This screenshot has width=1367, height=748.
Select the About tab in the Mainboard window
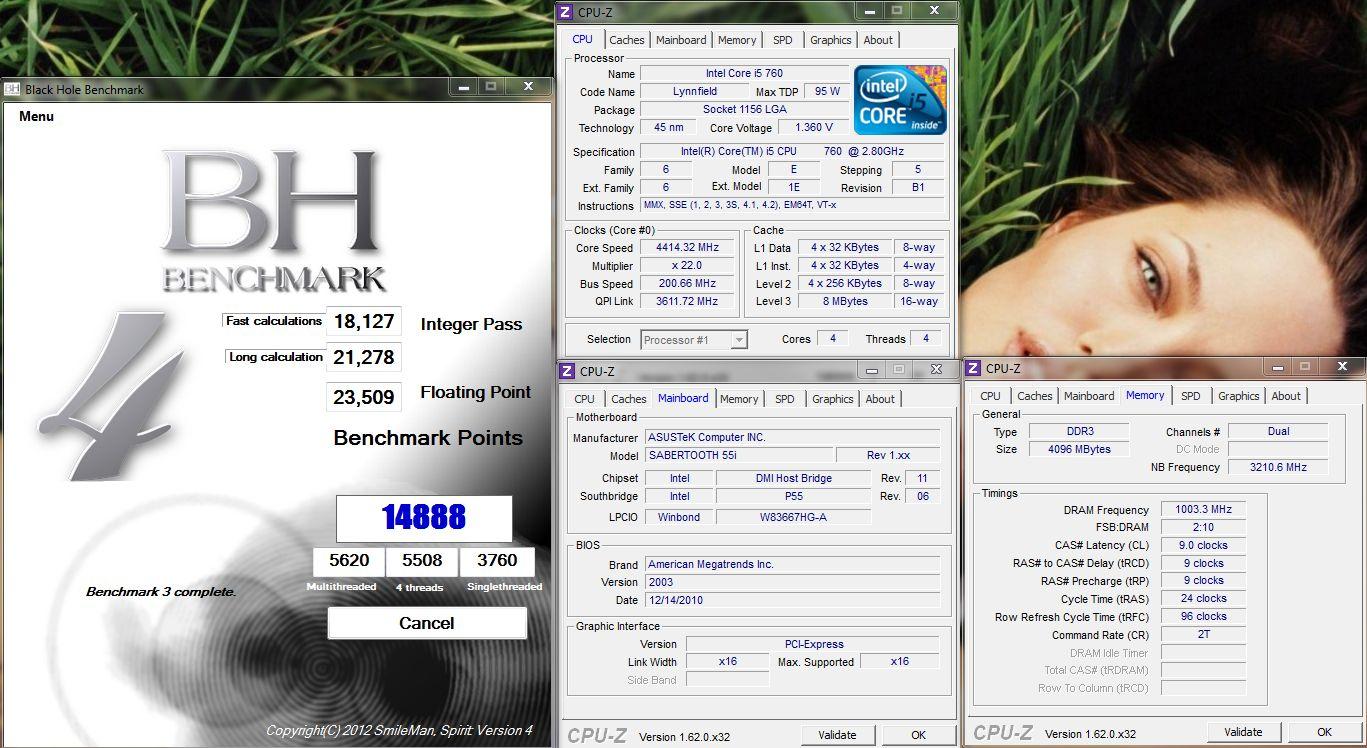pyautogui.click(x=880, y=399)
